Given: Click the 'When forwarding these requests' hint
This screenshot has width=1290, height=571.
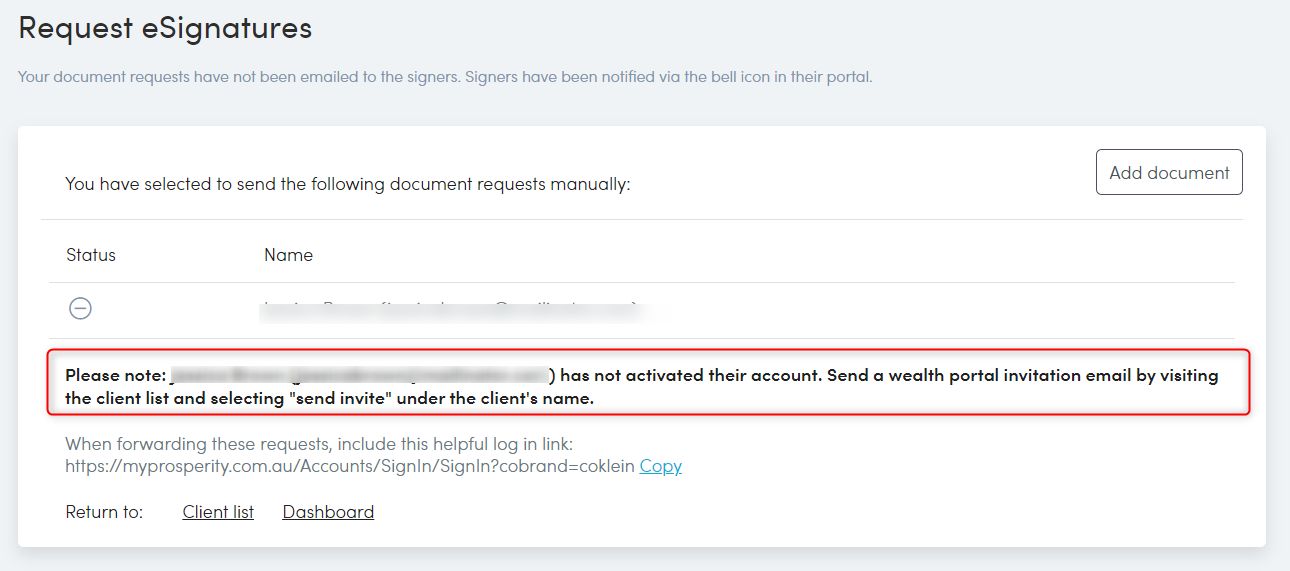Looking at the screenshot, I should pos(319,444).
